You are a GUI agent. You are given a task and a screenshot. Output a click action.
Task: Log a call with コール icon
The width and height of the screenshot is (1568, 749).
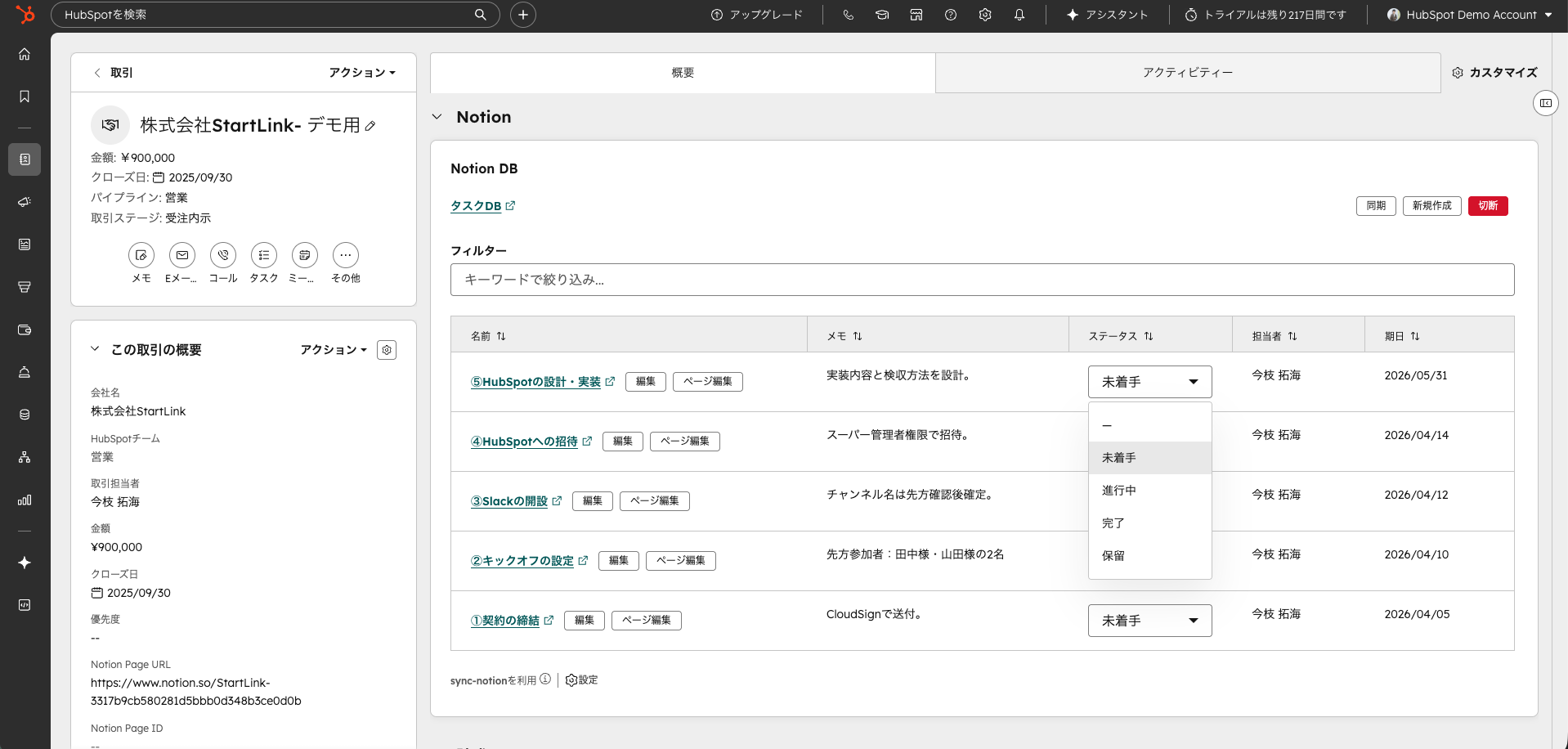223,255
